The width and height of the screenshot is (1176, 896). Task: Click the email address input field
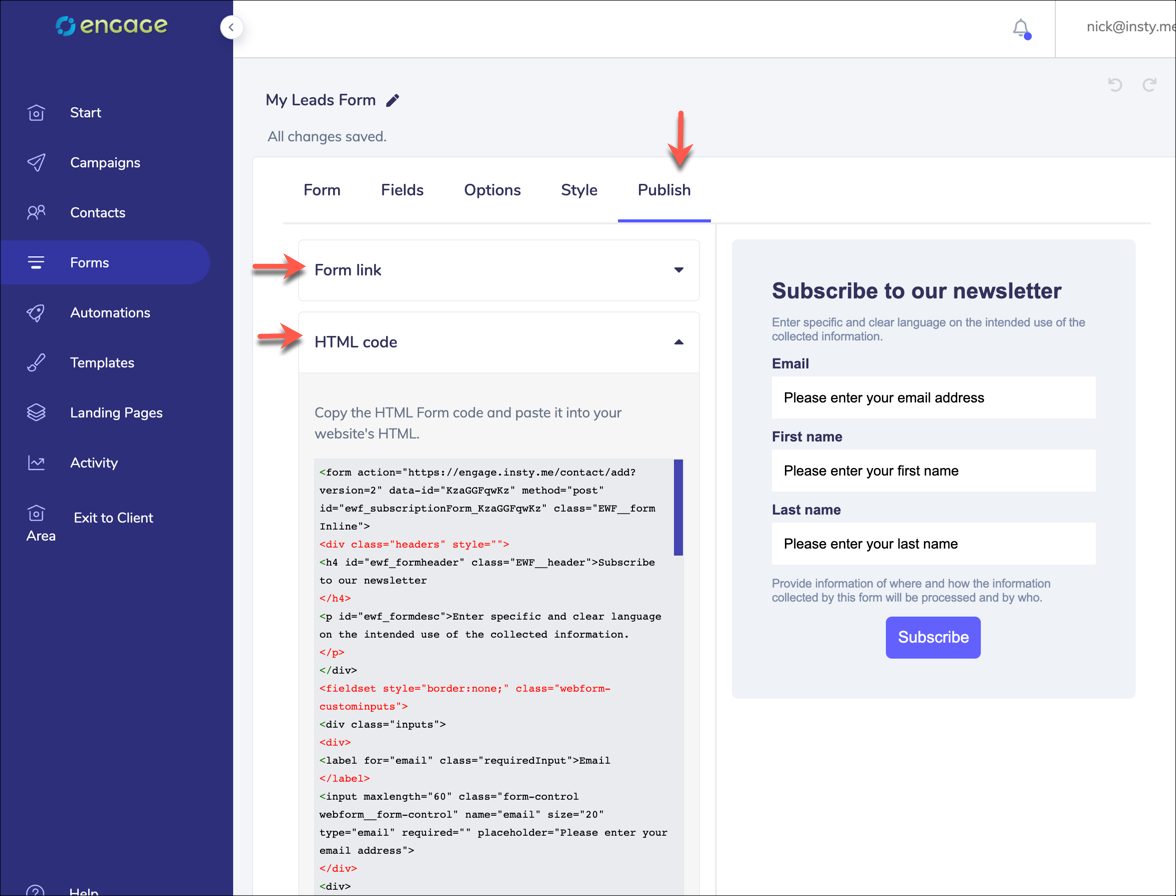(x=933, y=397)
